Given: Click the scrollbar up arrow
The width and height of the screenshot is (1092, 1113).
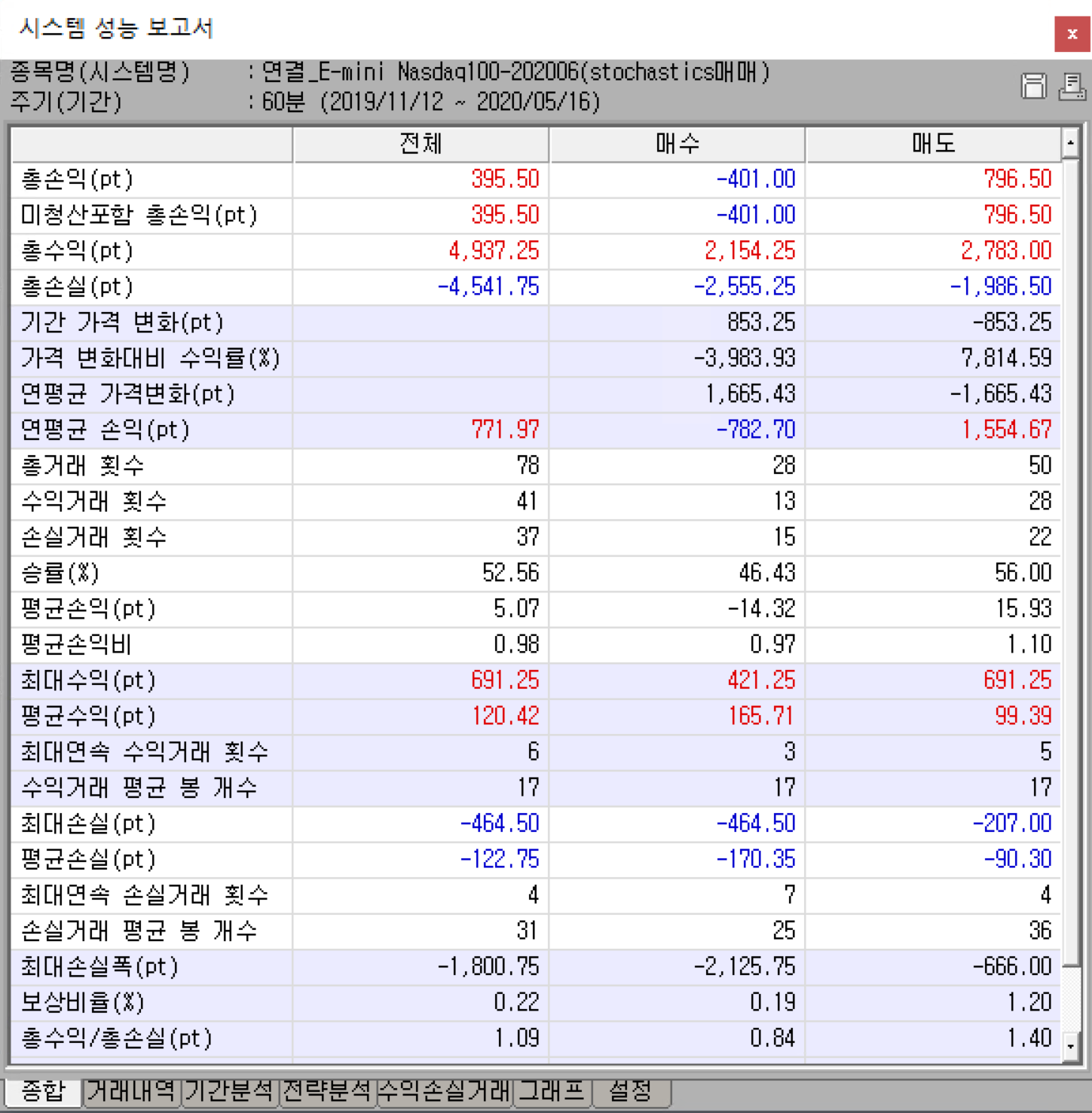Looking at the screenshot, I should pos(1070,142).
